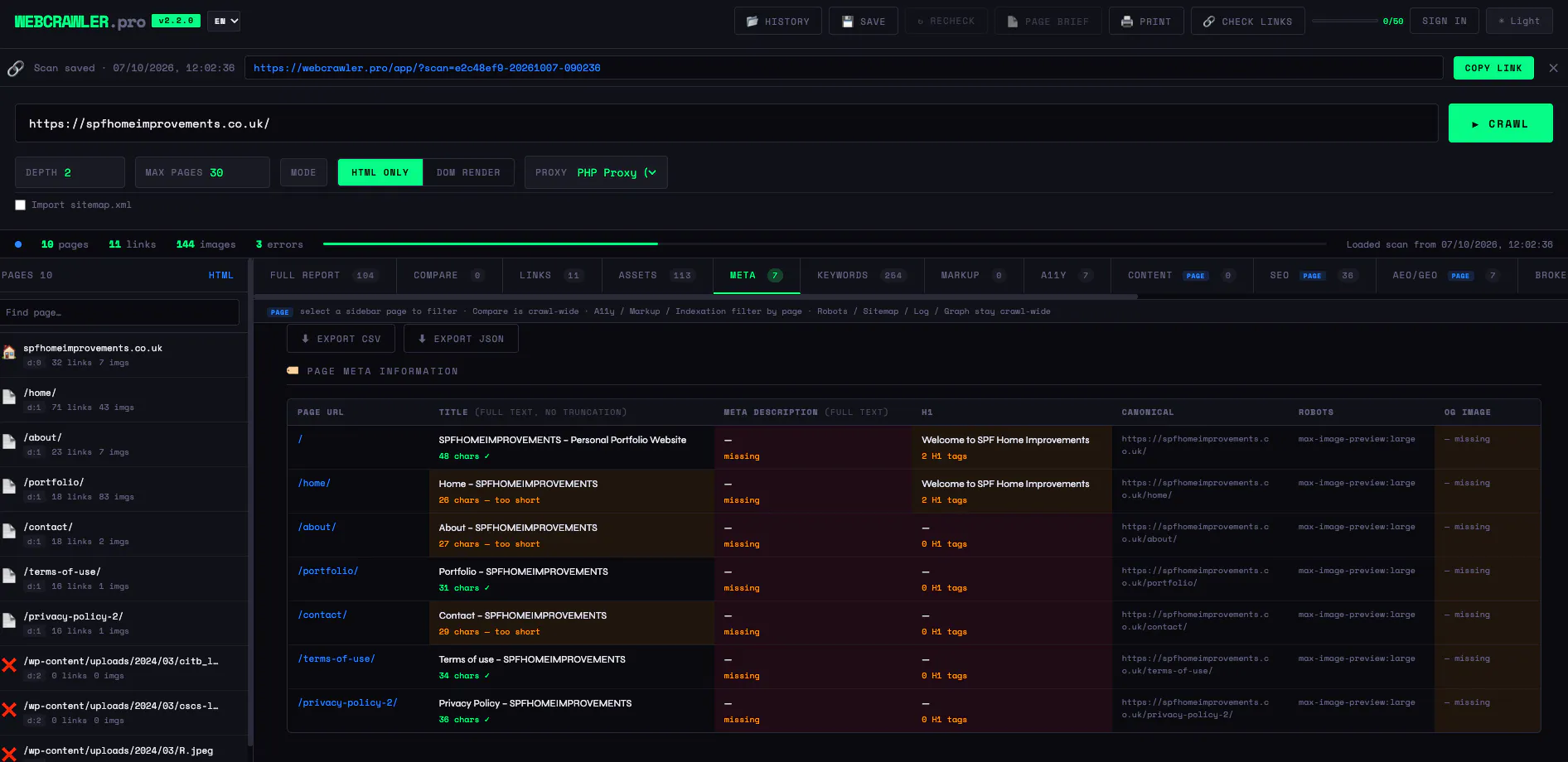
Task: Dismiss the scan saved bar
Action: (1553, 68)
